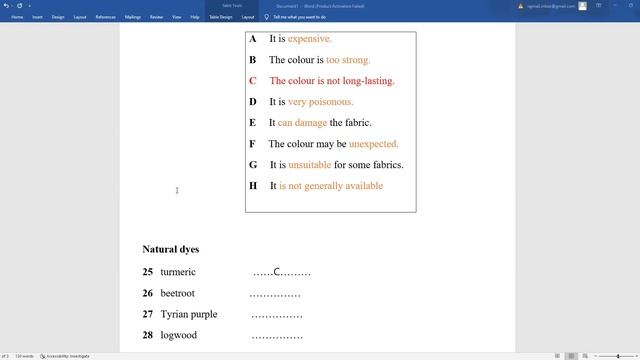The image size is (640, 360).
Task: Switch to the View ribbon tab
Action: coord(176,17)
